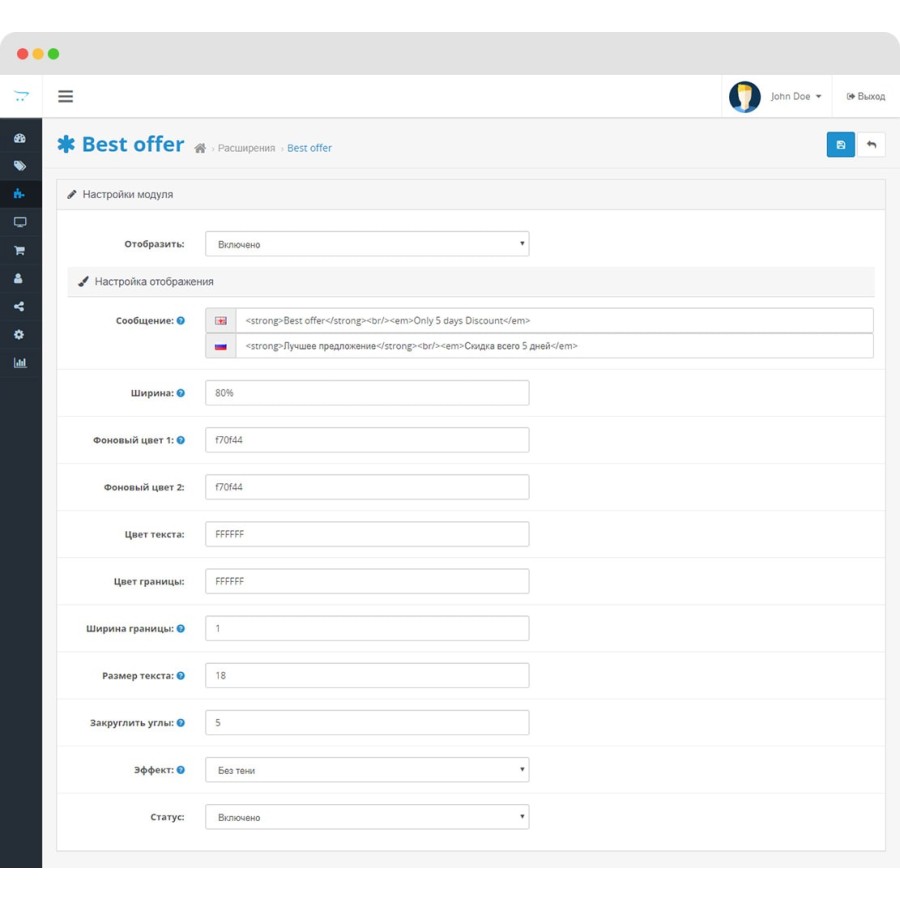Click the Закруглить углы input with 5
The width and height of the screenshot is (900, 900).
367,723
